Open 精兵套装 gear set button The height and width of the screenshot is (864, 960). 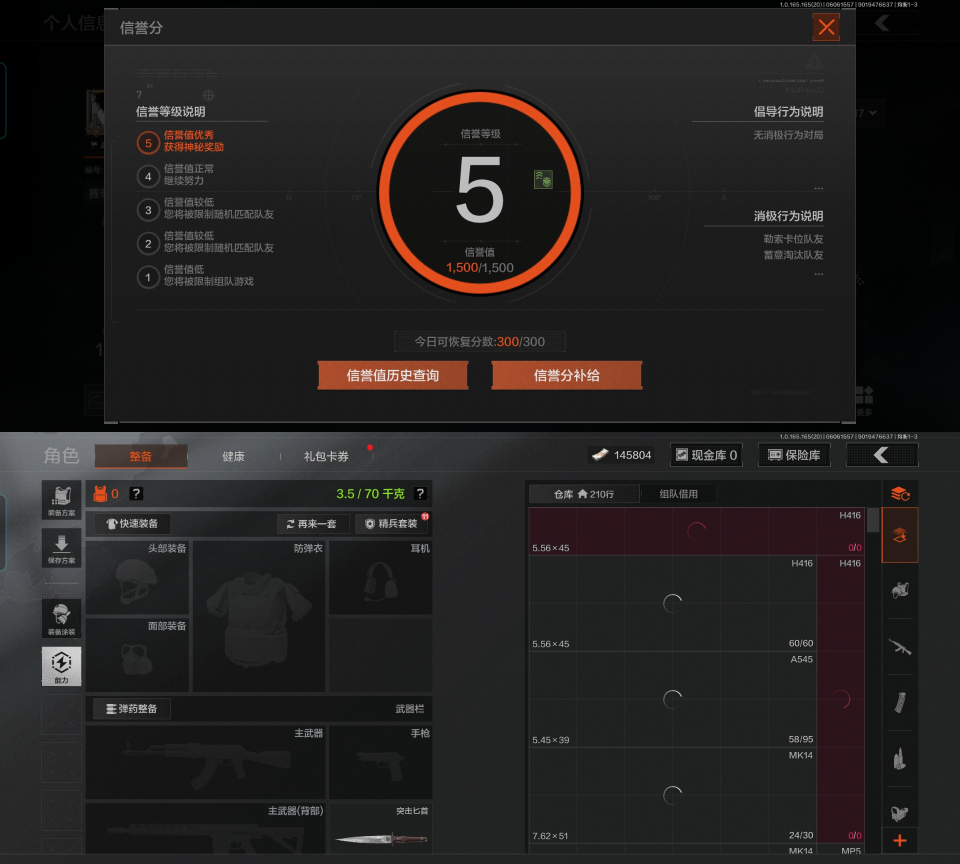(393, 524)
